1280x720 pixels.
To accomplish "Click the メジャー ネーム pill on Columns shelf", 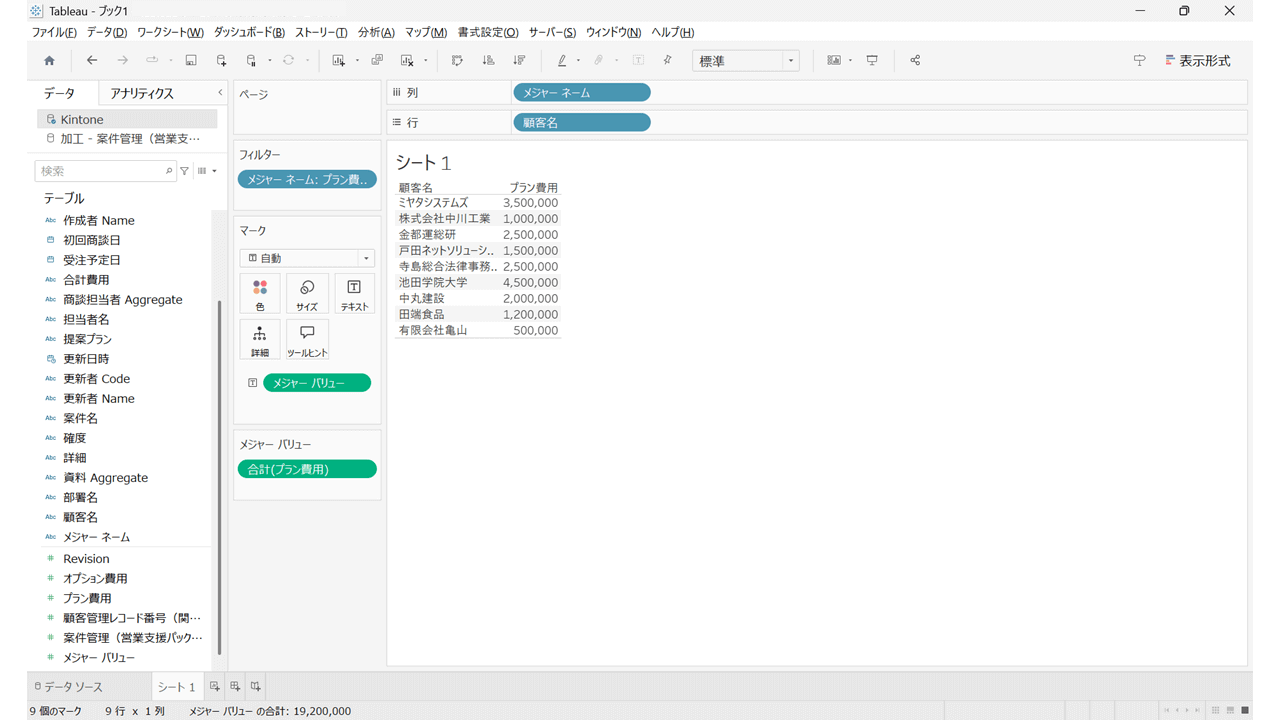I will [x=582, y=93].
